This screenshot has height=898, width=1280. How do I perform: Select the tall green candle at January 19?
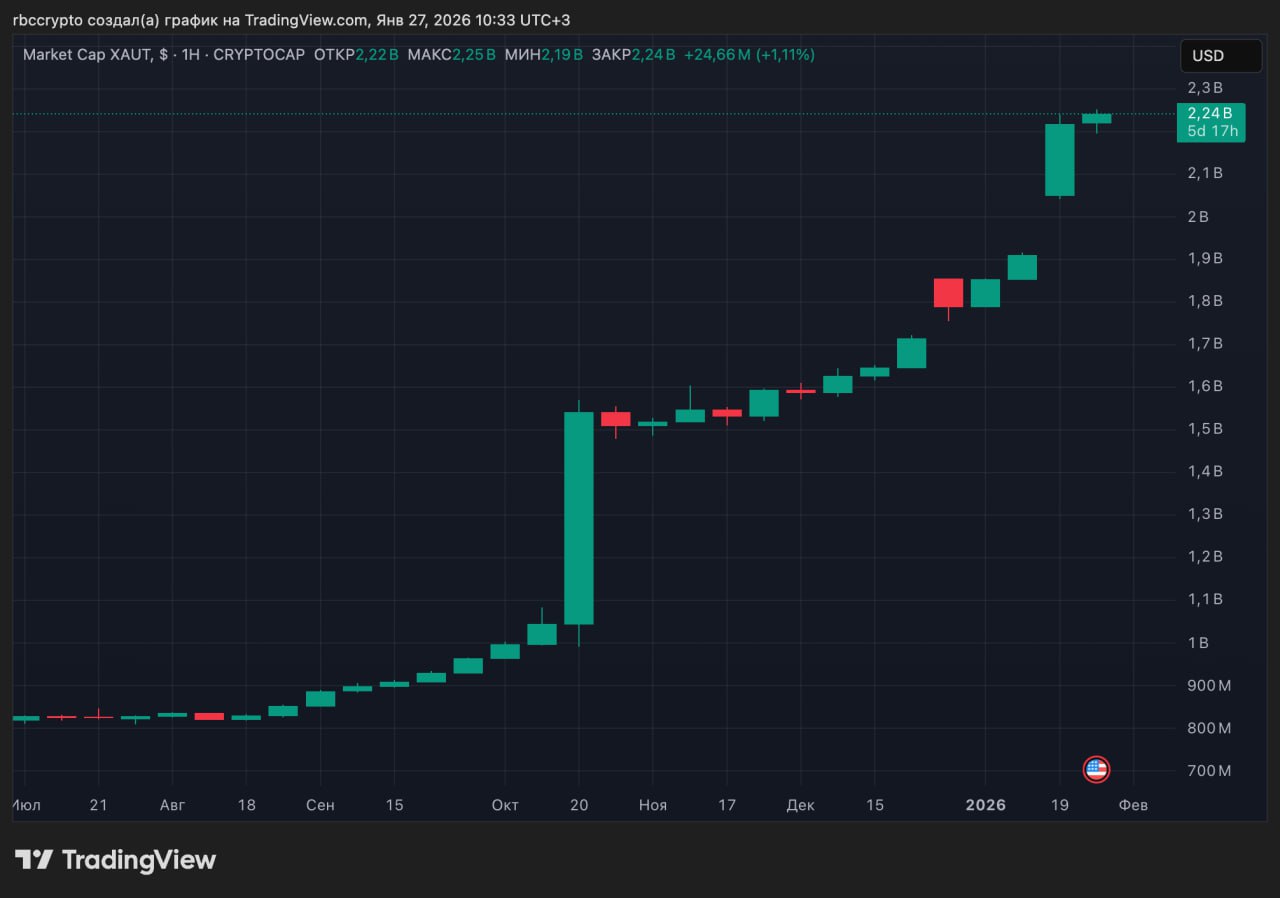click(x=1059, y=159)
